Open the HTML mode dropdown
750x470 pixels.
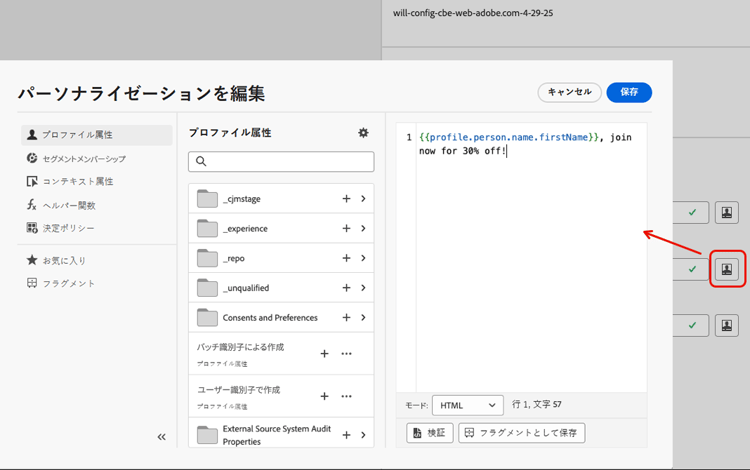point(467,405)
